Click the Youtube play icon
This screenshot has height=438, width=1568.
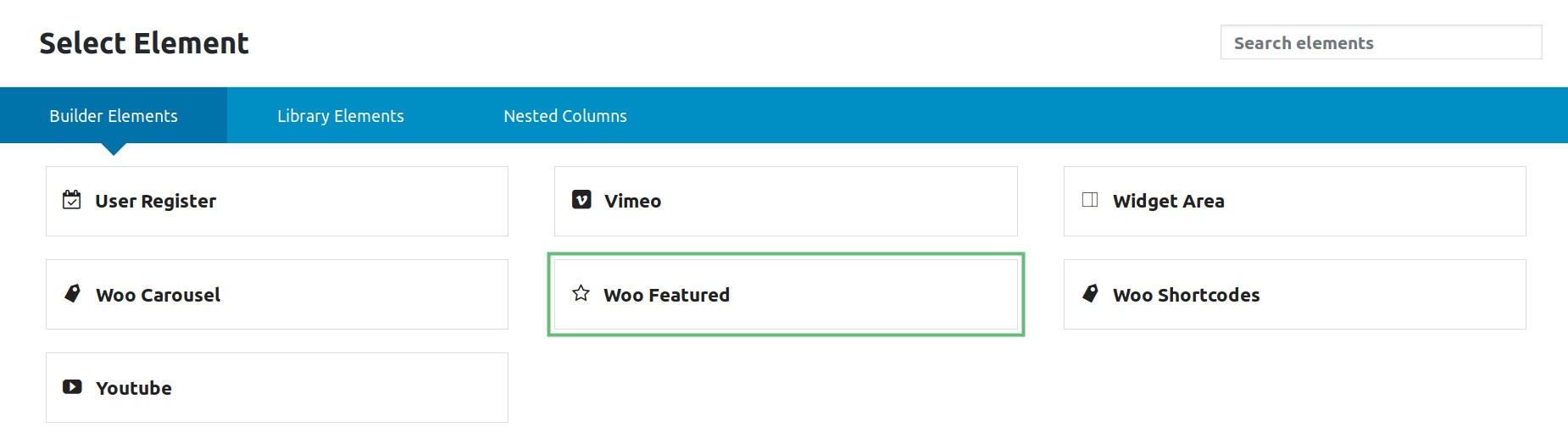tap(72, 387)
